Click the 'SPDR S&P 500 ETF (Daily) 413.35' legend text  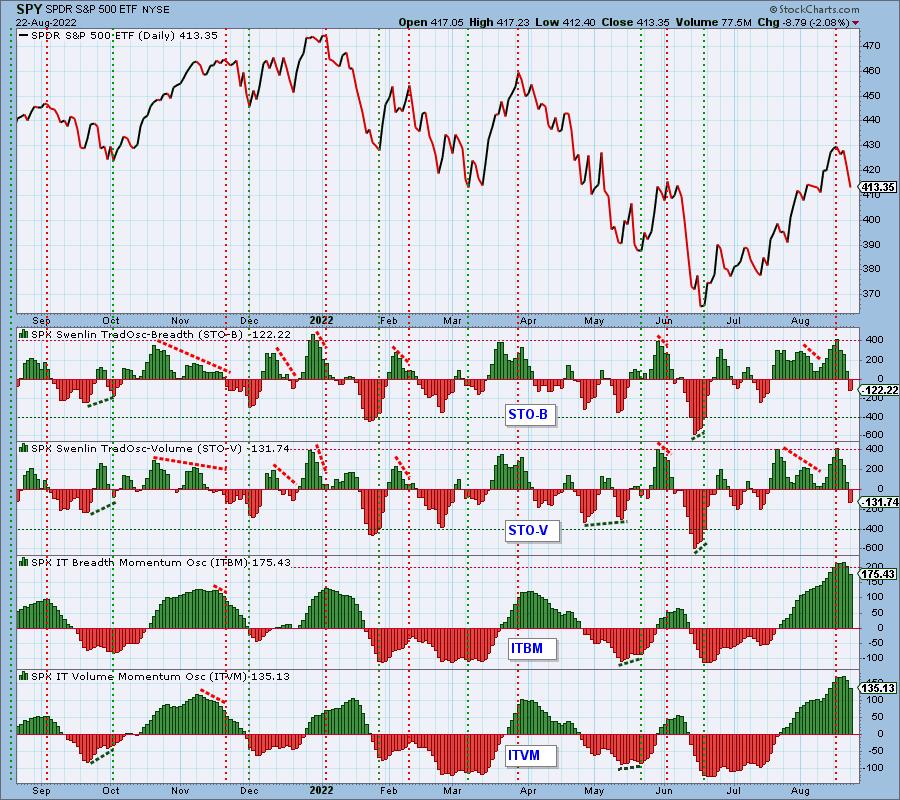click(x=125, y=36)
